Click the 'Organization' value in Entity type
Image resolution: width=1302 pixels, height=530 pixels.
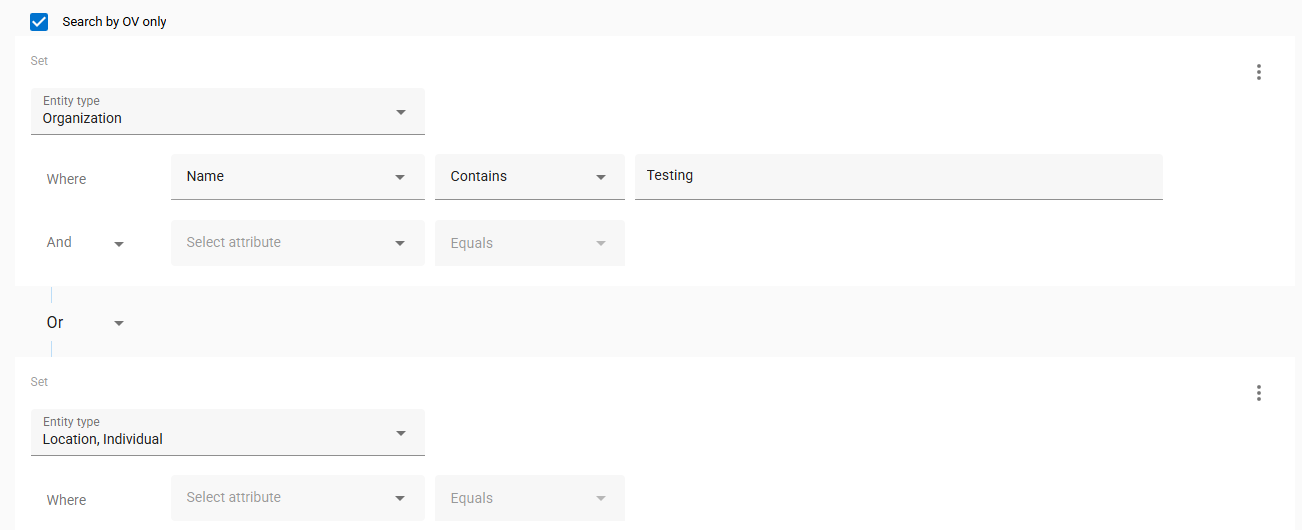(82, 118)
